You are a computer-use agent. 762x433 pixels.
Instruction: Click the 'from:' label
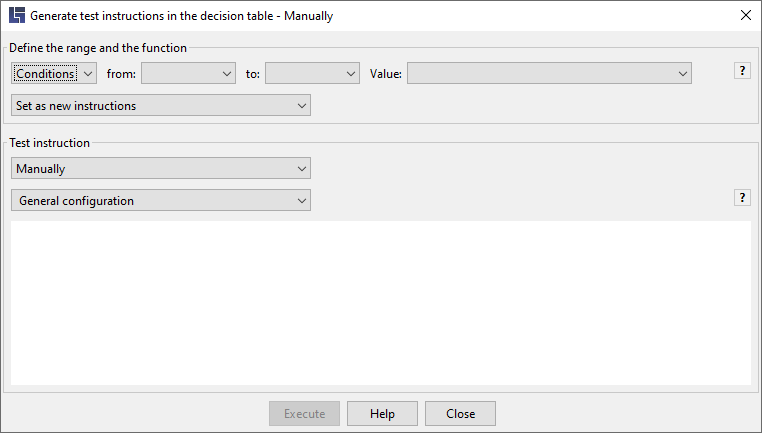[121, 74]
